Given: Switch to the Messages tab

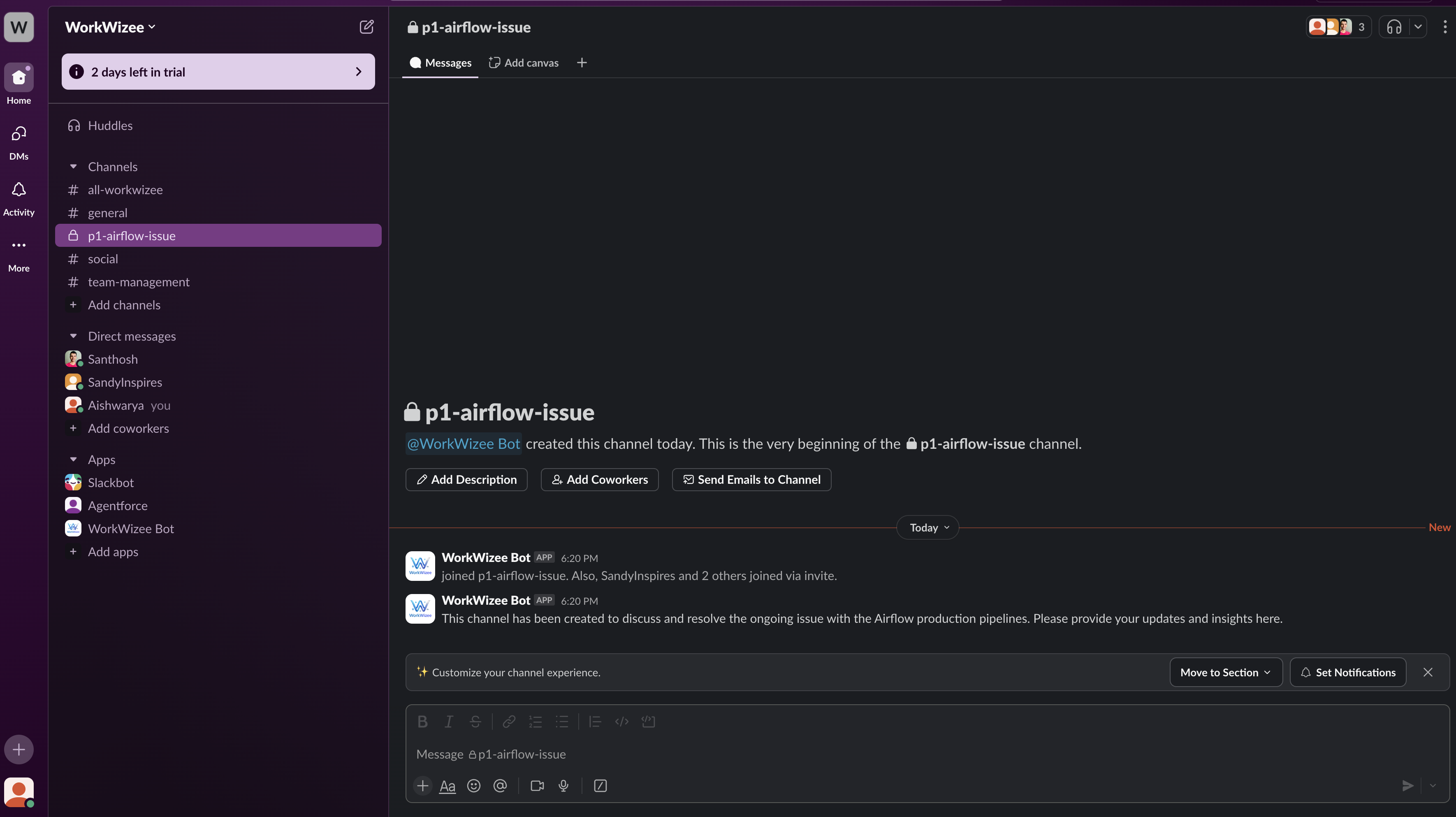Looking at the screenshot, I should (x=441, y=63).
